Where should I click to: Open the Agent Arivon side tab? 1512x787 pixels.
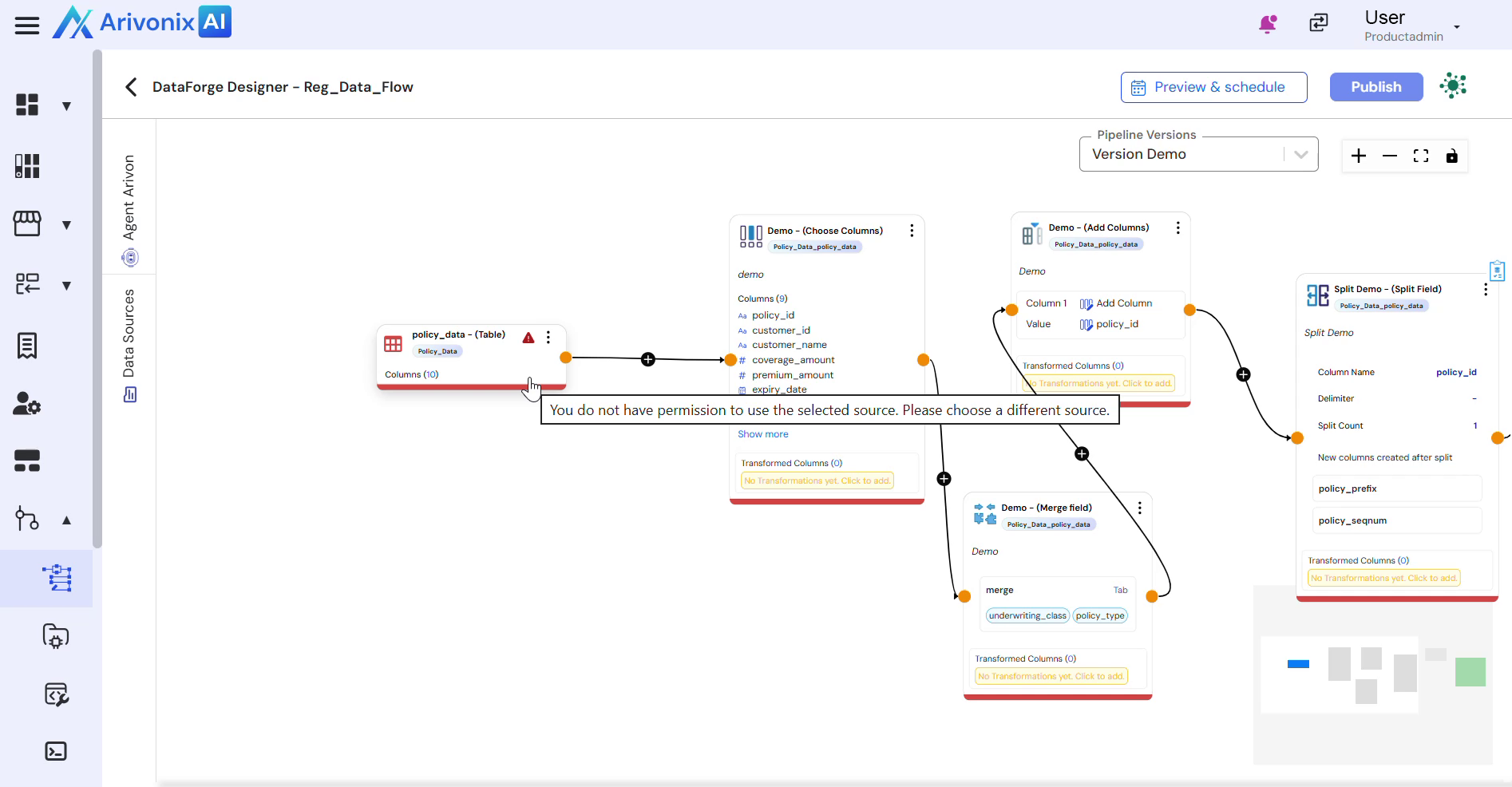tap(129, 208)
